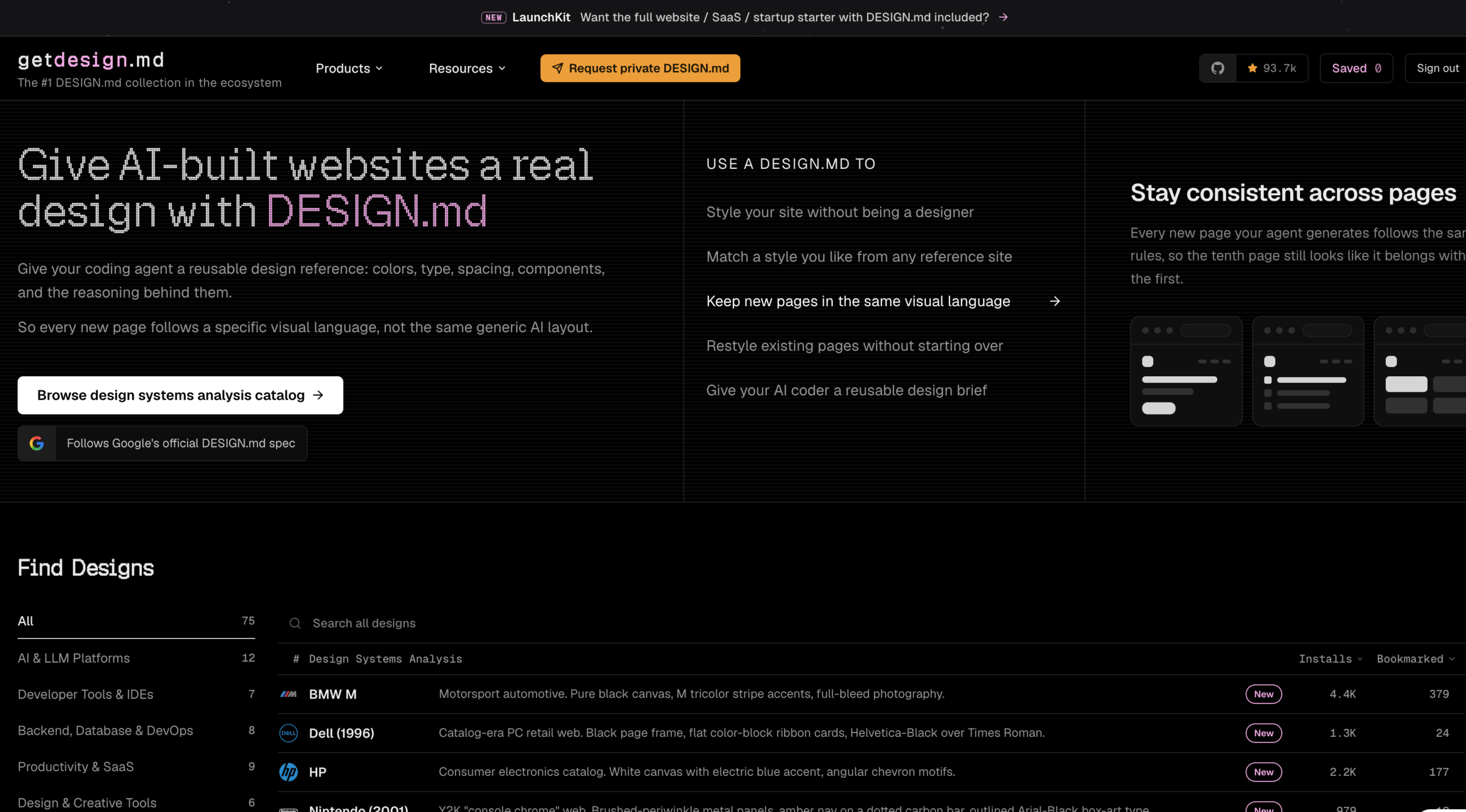
Task: Expand the Resources dropdown menu
Action: [467, 68]
